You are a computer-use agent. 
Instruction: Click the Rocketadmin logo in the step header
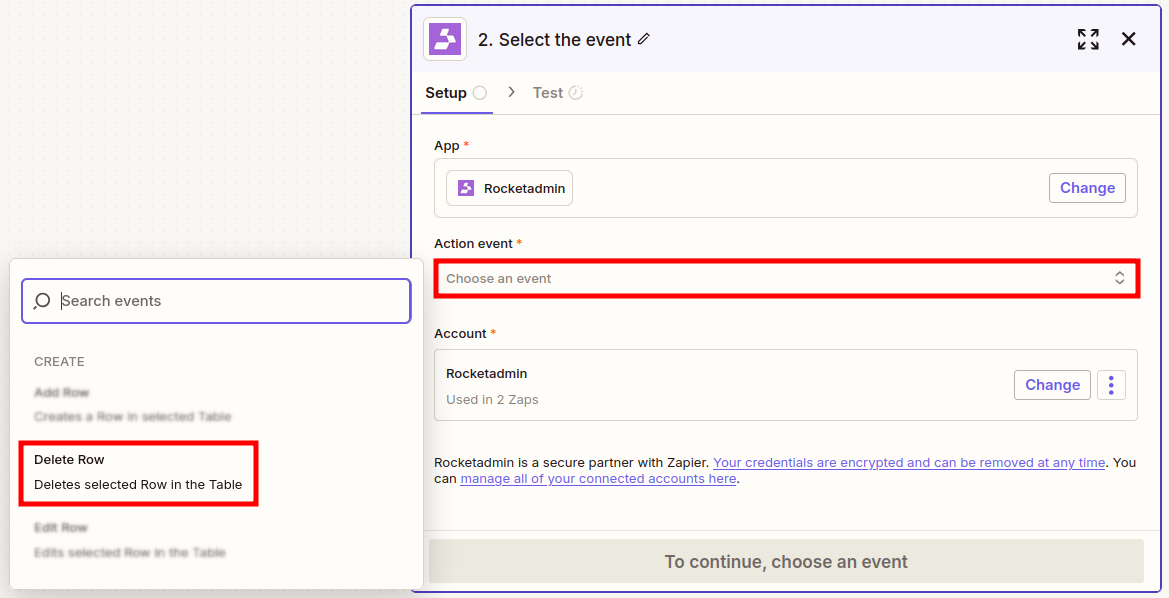coord(445,40)
